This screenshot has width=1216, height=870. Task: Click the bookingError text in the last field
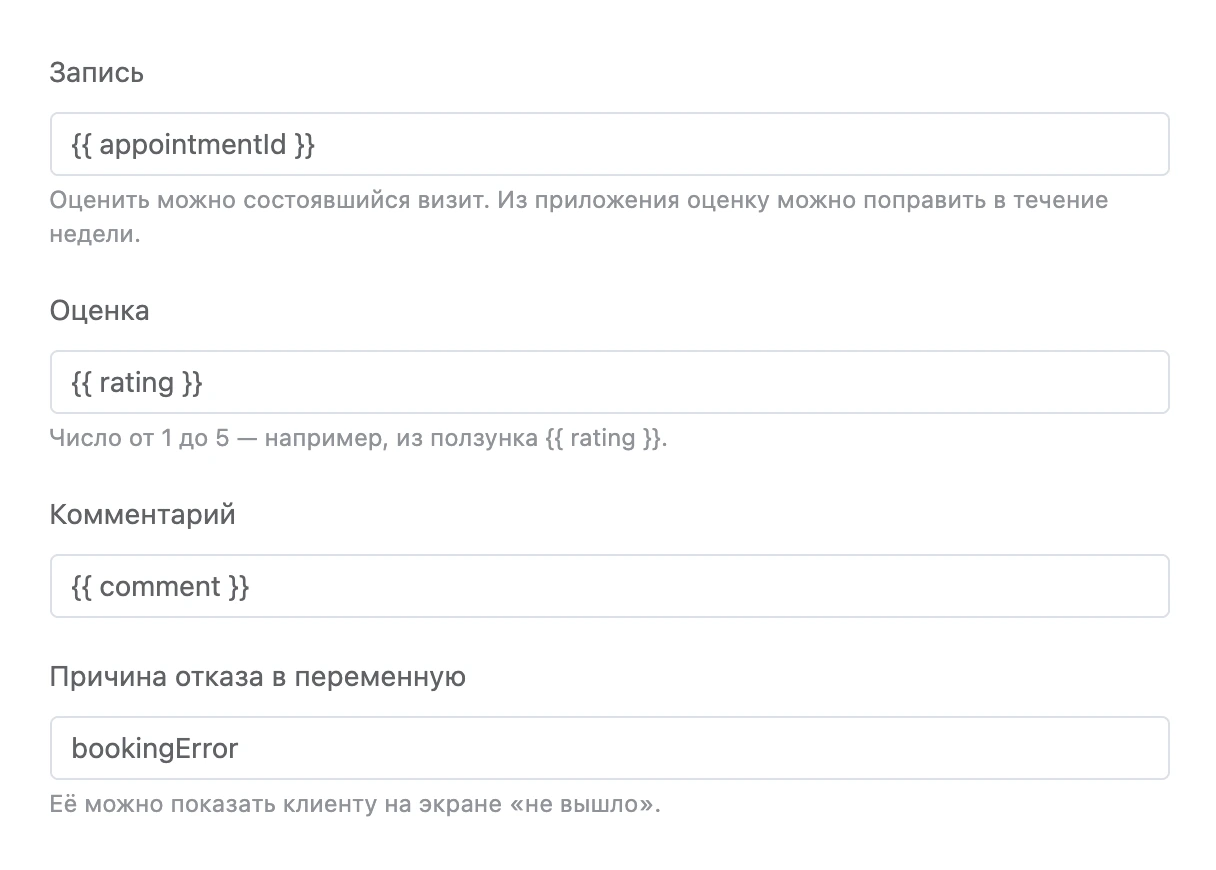155,749
